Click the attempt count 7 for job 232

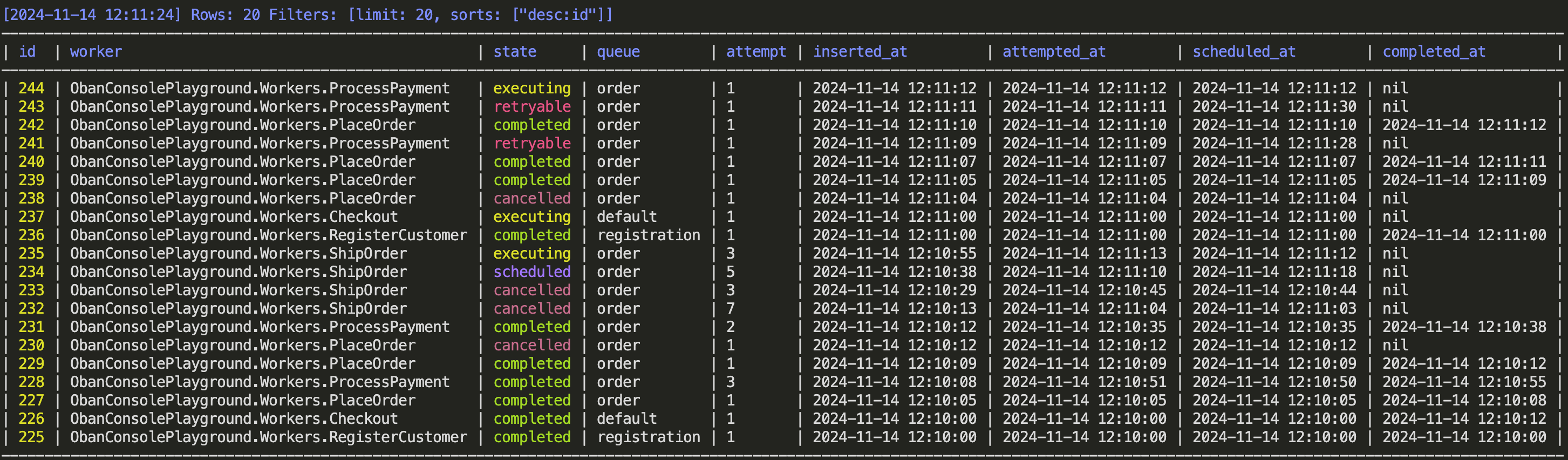tap(731, 308)
